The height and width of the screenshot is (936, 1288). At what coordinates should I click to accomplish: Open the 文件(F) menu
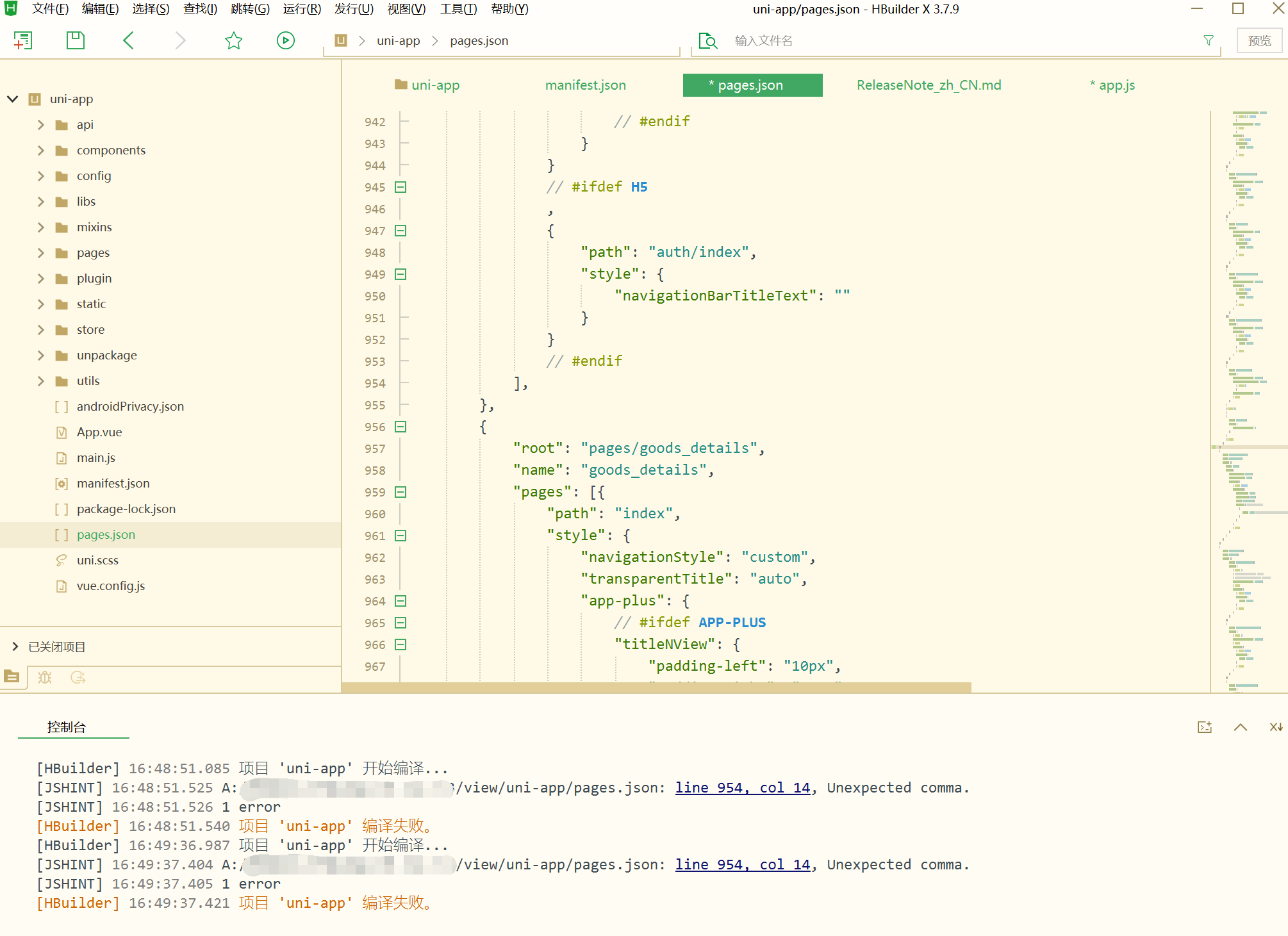[50, 9]
